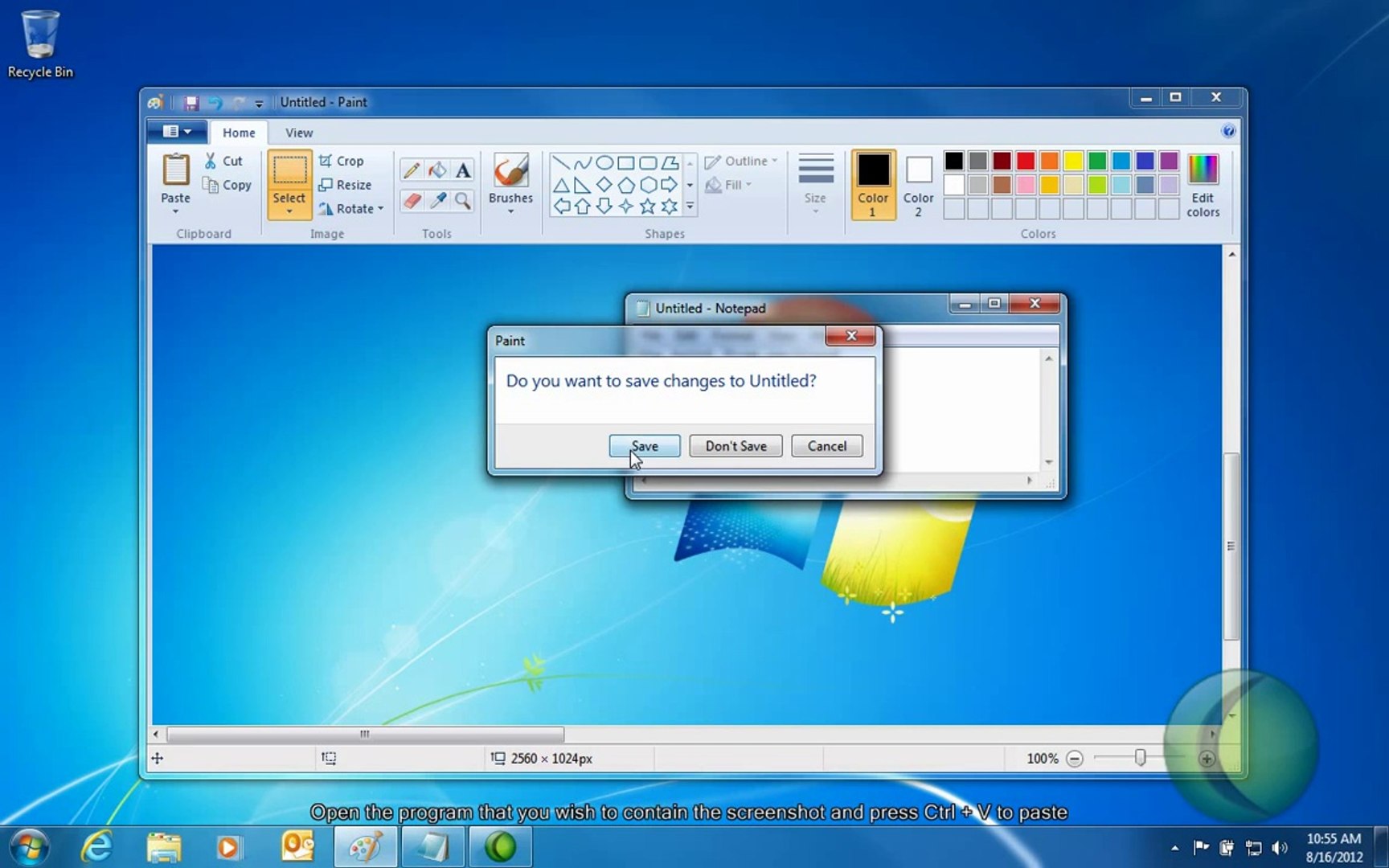The image size is (1389, 868).
Task: Choose the Five-point star shape
Action: coord(648,207)
